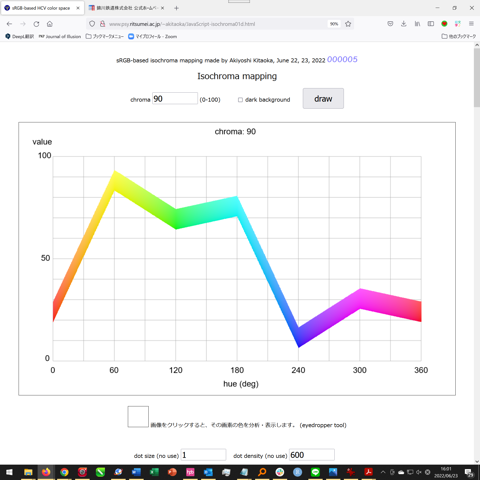Image resolution: width=480 pixels, height=480 pixels.
Task: Click the dot density input field
Action: (x=311, y=455)
